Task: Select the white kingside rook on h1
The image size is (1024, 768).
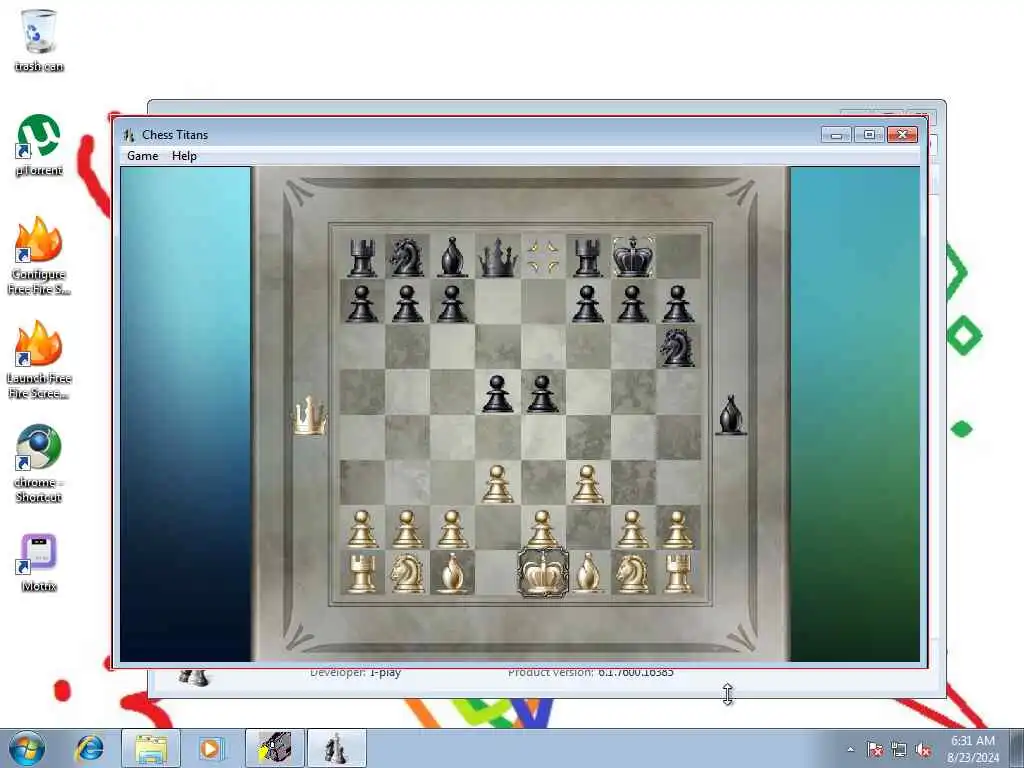Action: pos(677,573)
